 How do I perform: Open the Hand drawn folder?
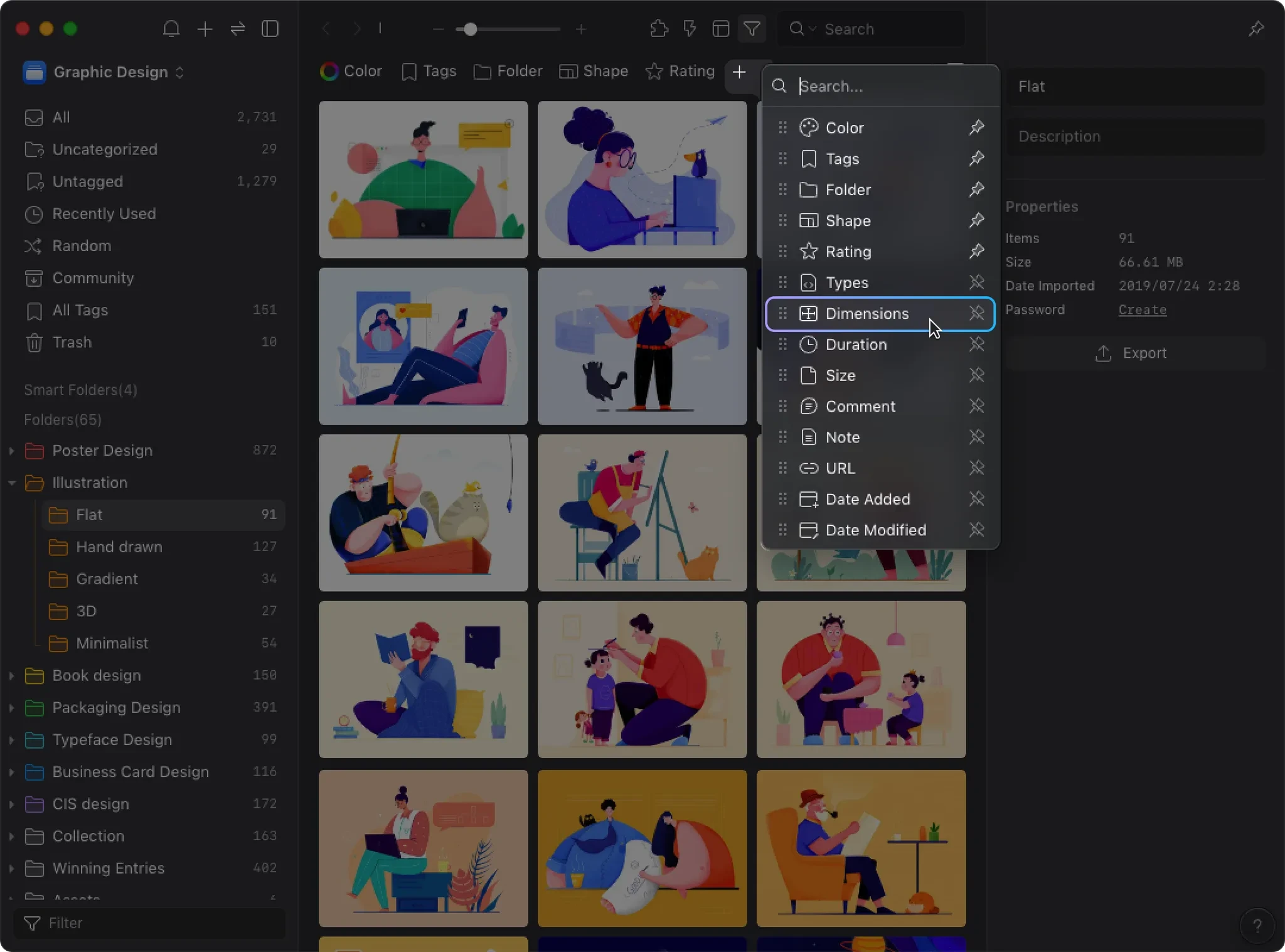(x=163, y=547)
